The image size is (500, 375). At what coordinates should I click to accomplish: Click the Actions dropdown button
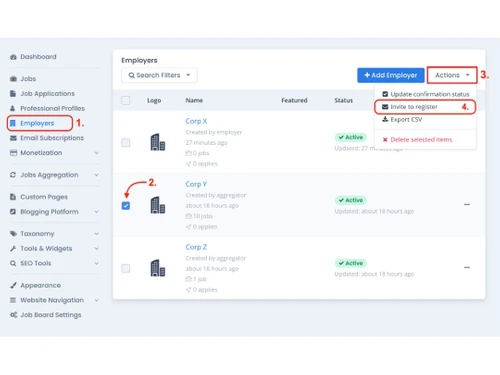[x=452, y=75]
